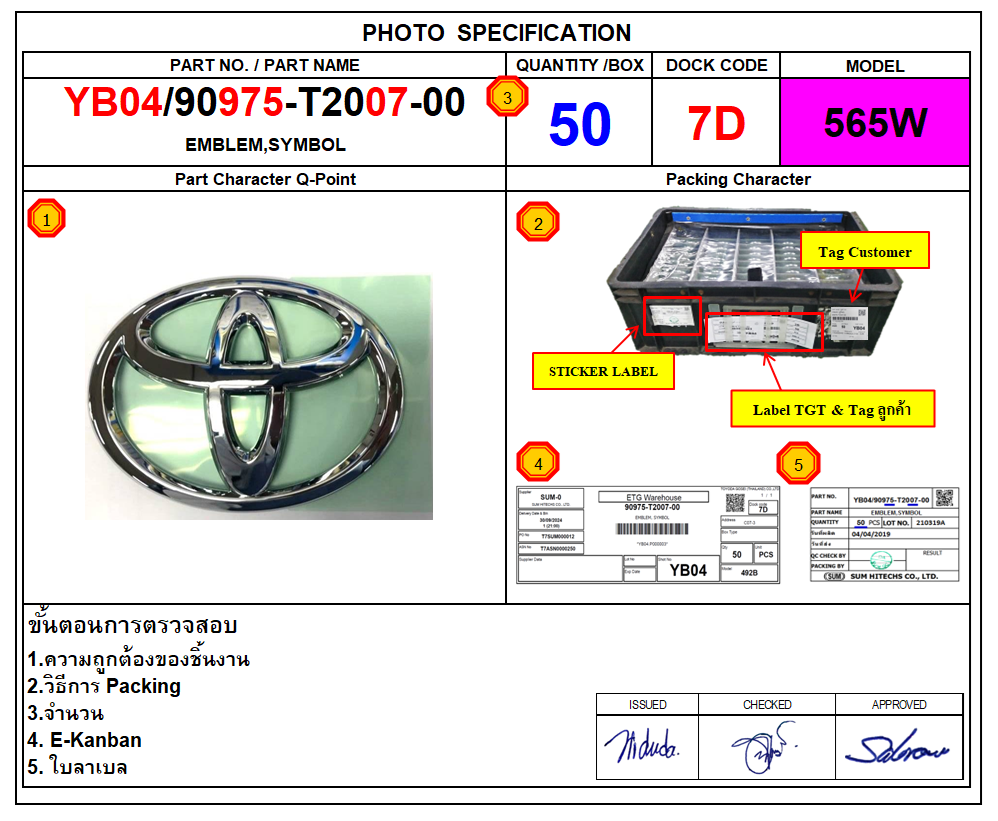The image size is (998, 821).
Task: Click the DOCK CODE column header
Action: click(x=716, y=65)
